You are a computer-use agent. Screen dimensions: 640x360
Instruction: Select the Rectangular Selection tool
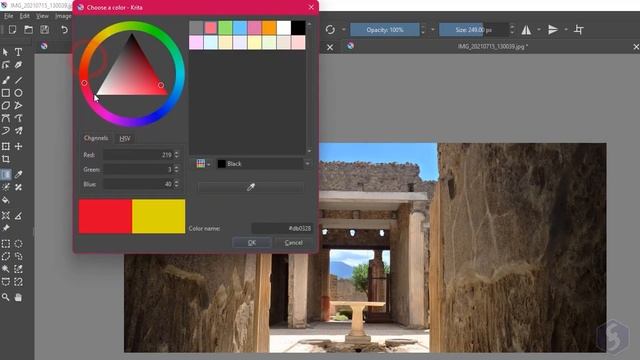pyautogui.click(x=5, y=244)
